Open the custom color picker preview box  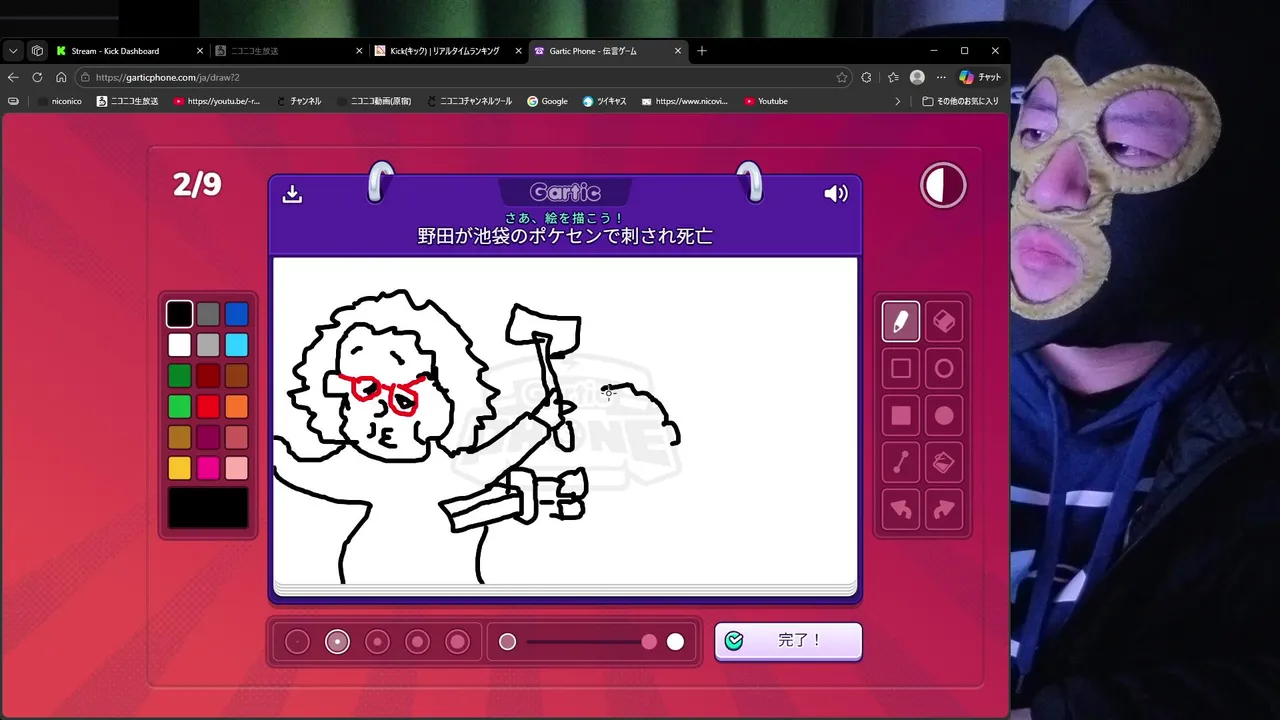[208, 508]
